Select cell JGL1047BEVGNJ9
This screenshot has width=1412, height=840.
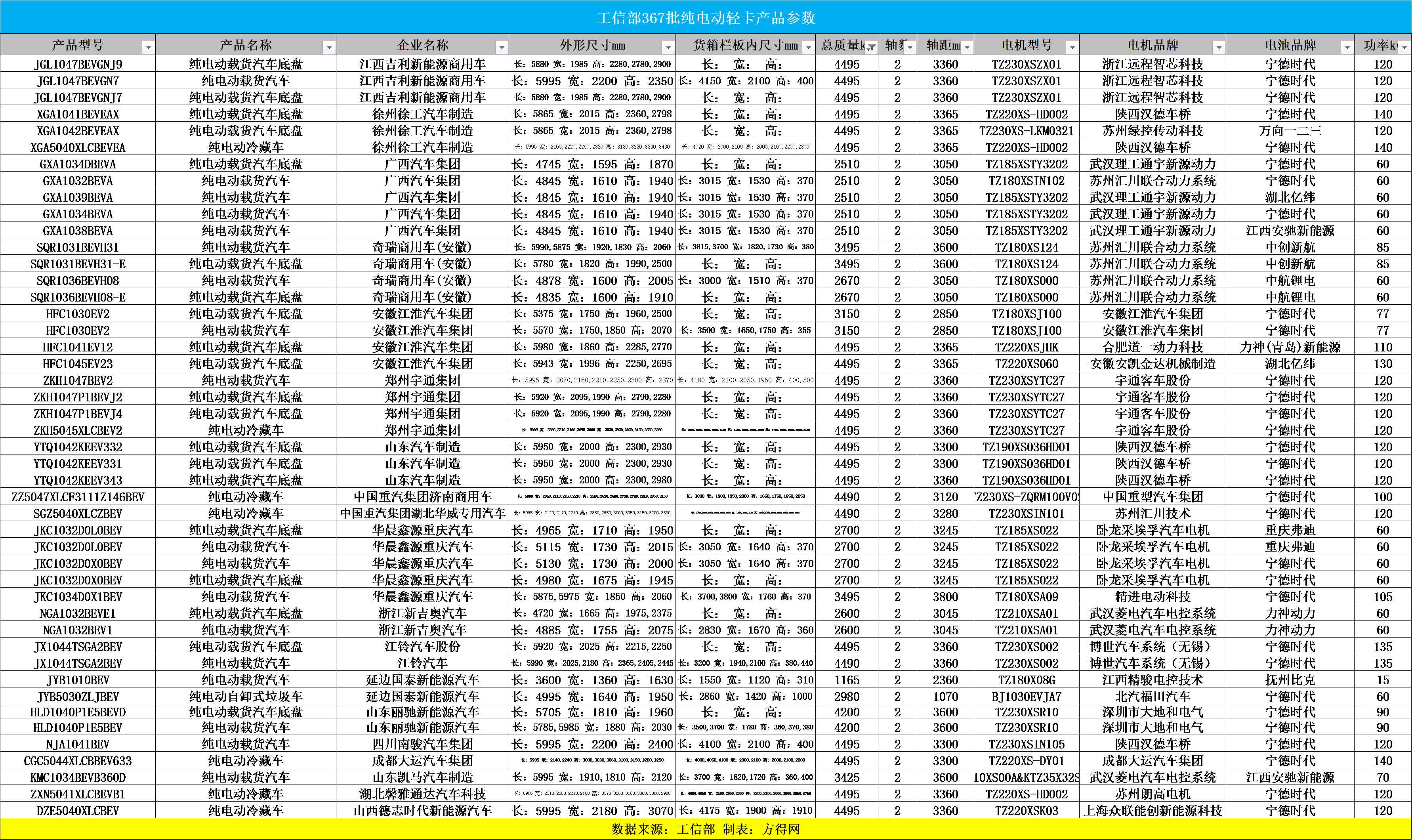pyautogui.click(x=78, y=64)
